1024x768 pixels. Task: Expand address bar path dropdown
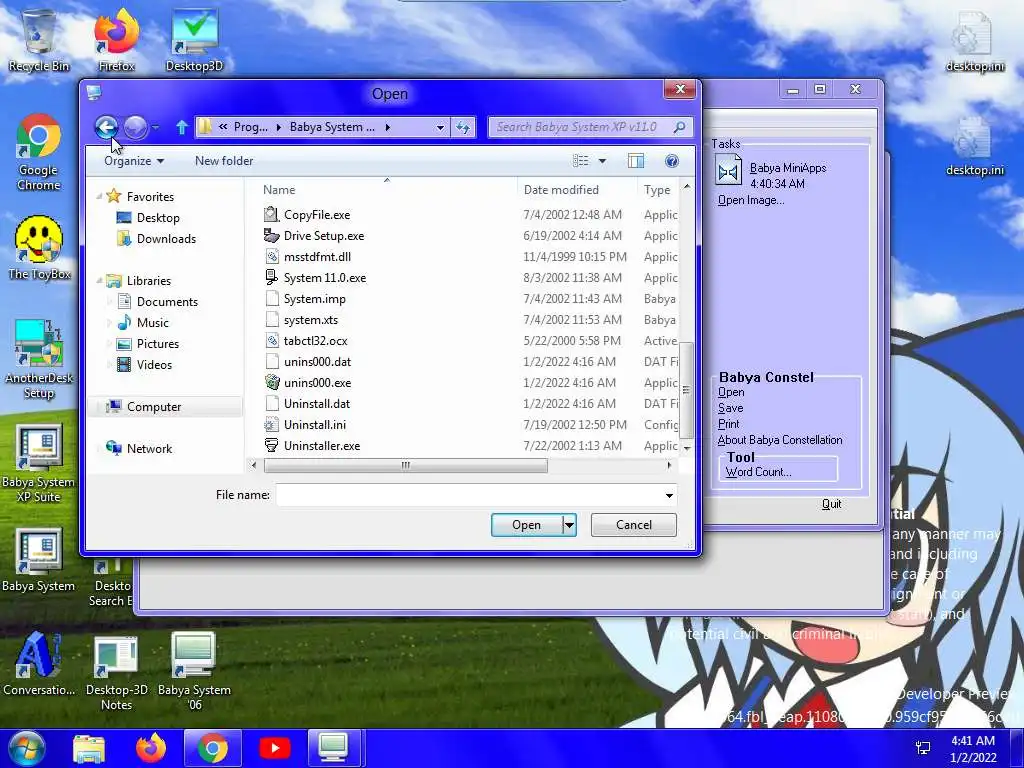(x=440, y=127)
